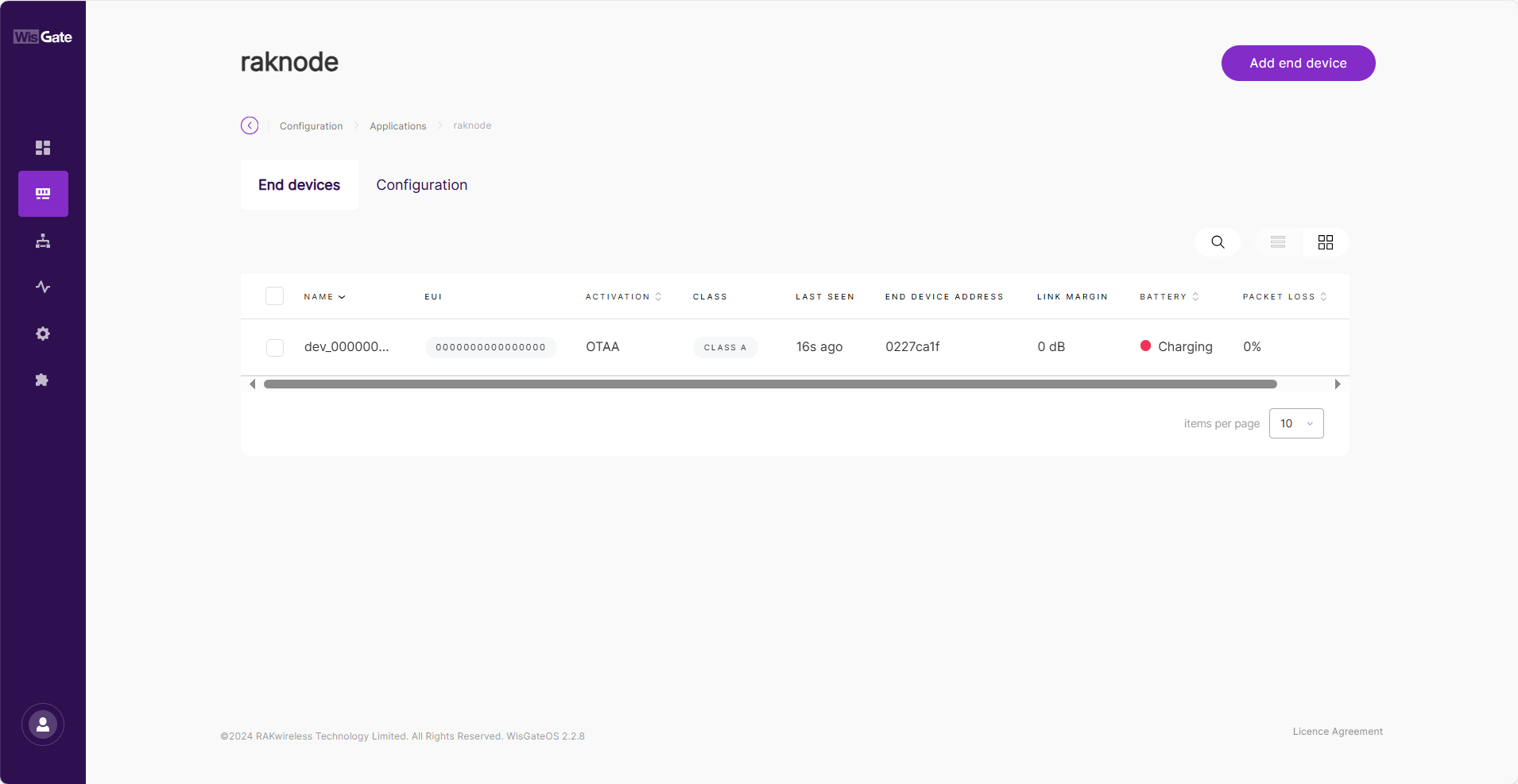Open device dev_000000... name
1518x784 pixels.
tap(347, 346)
